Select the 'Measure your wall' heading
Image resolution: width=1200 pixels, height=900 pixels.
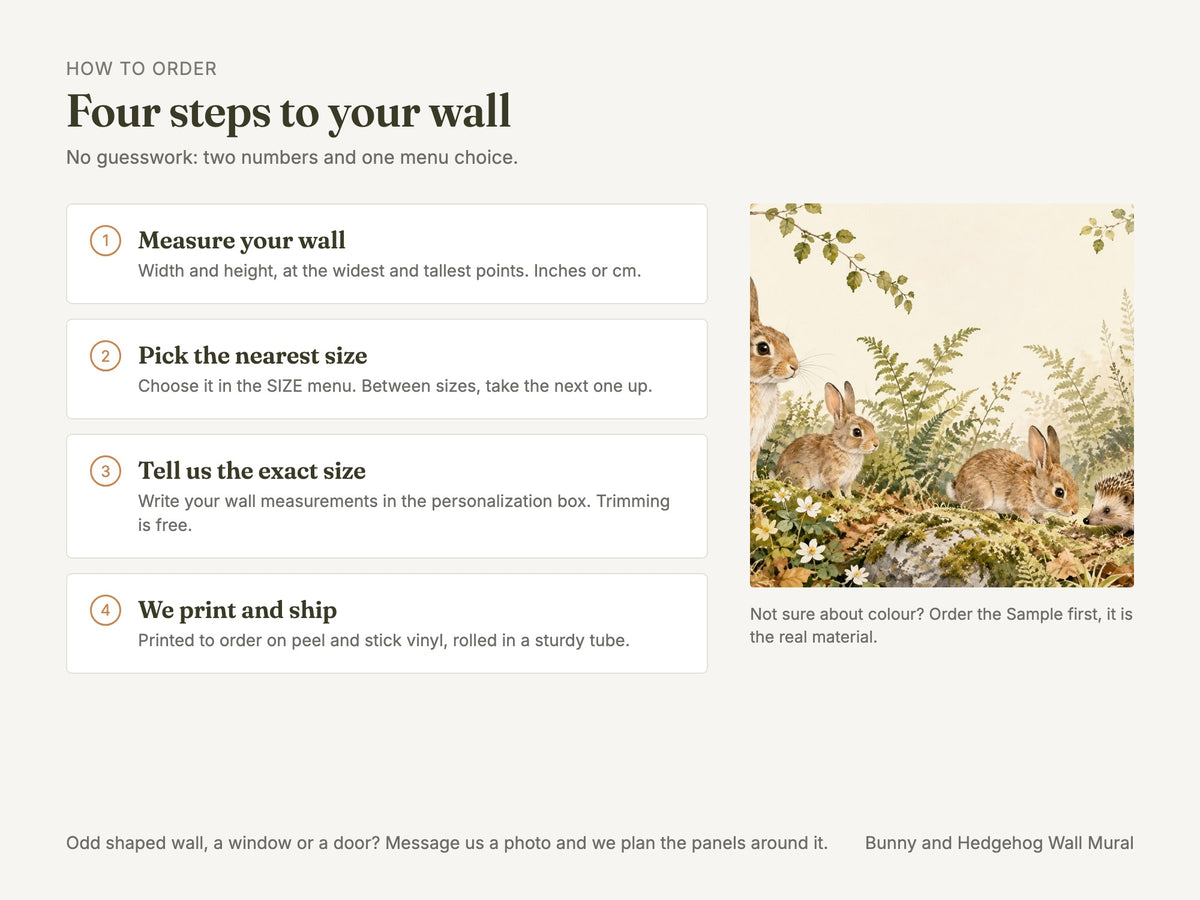click(x=242, y=241)
